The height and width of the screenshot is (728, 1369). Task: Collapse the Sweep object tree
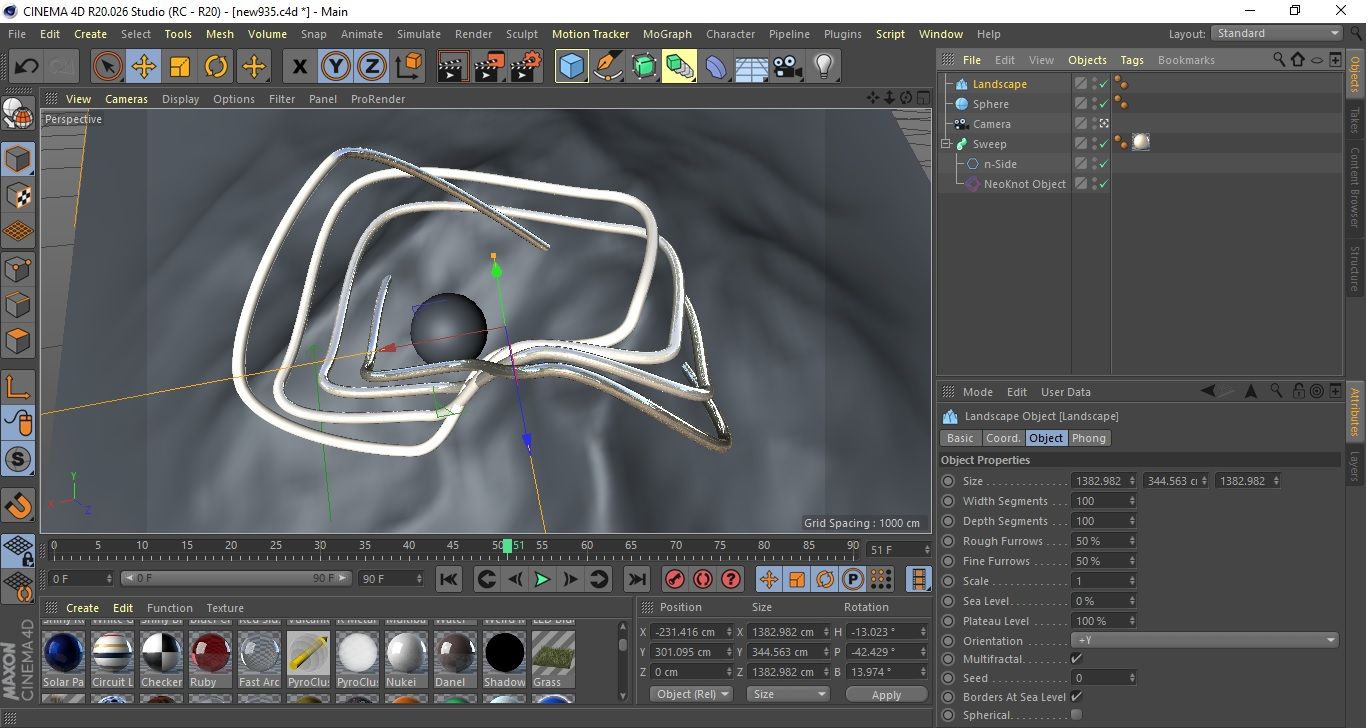946,144
